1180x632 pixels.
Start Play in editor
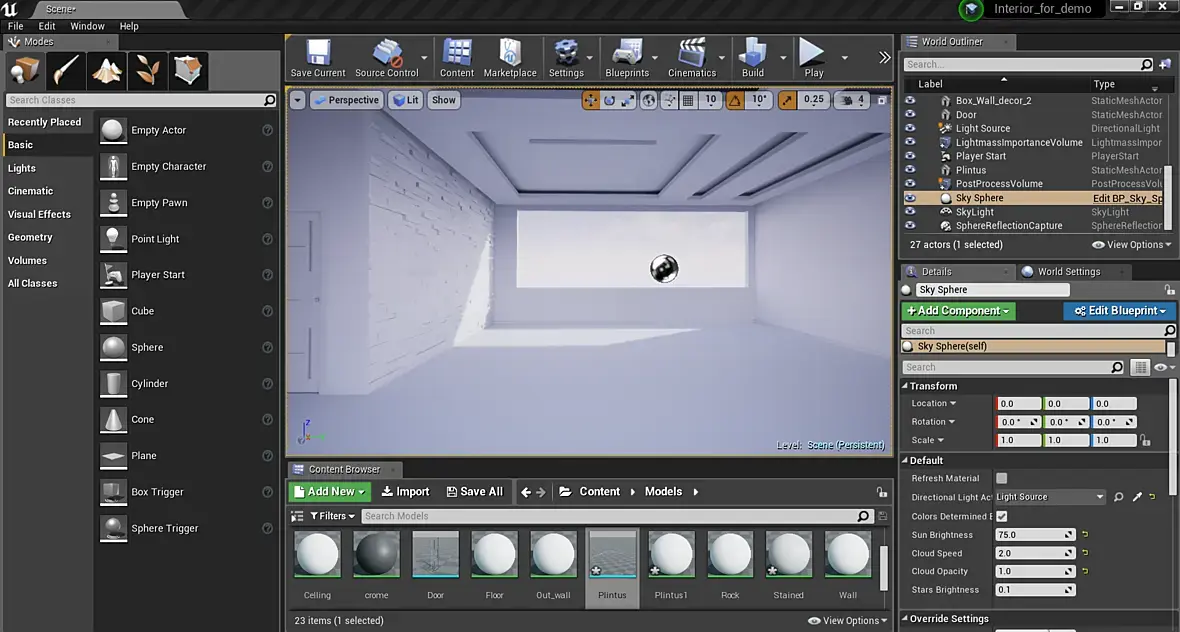[814, 59]
